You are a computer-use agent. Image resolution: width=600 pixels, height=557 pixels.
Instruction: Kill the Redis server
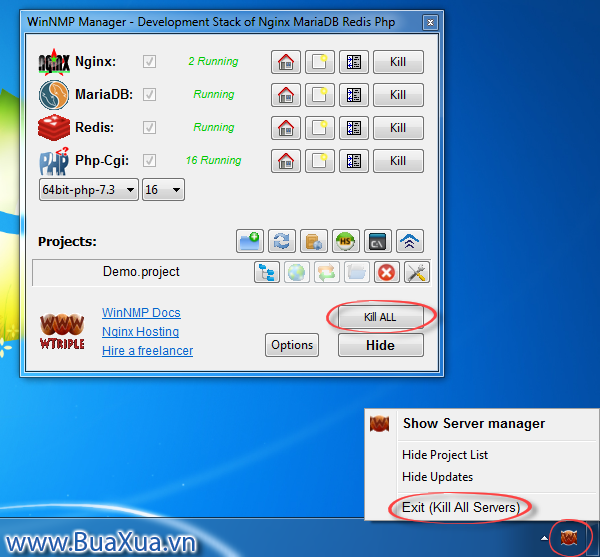click(x=398, y=127)
